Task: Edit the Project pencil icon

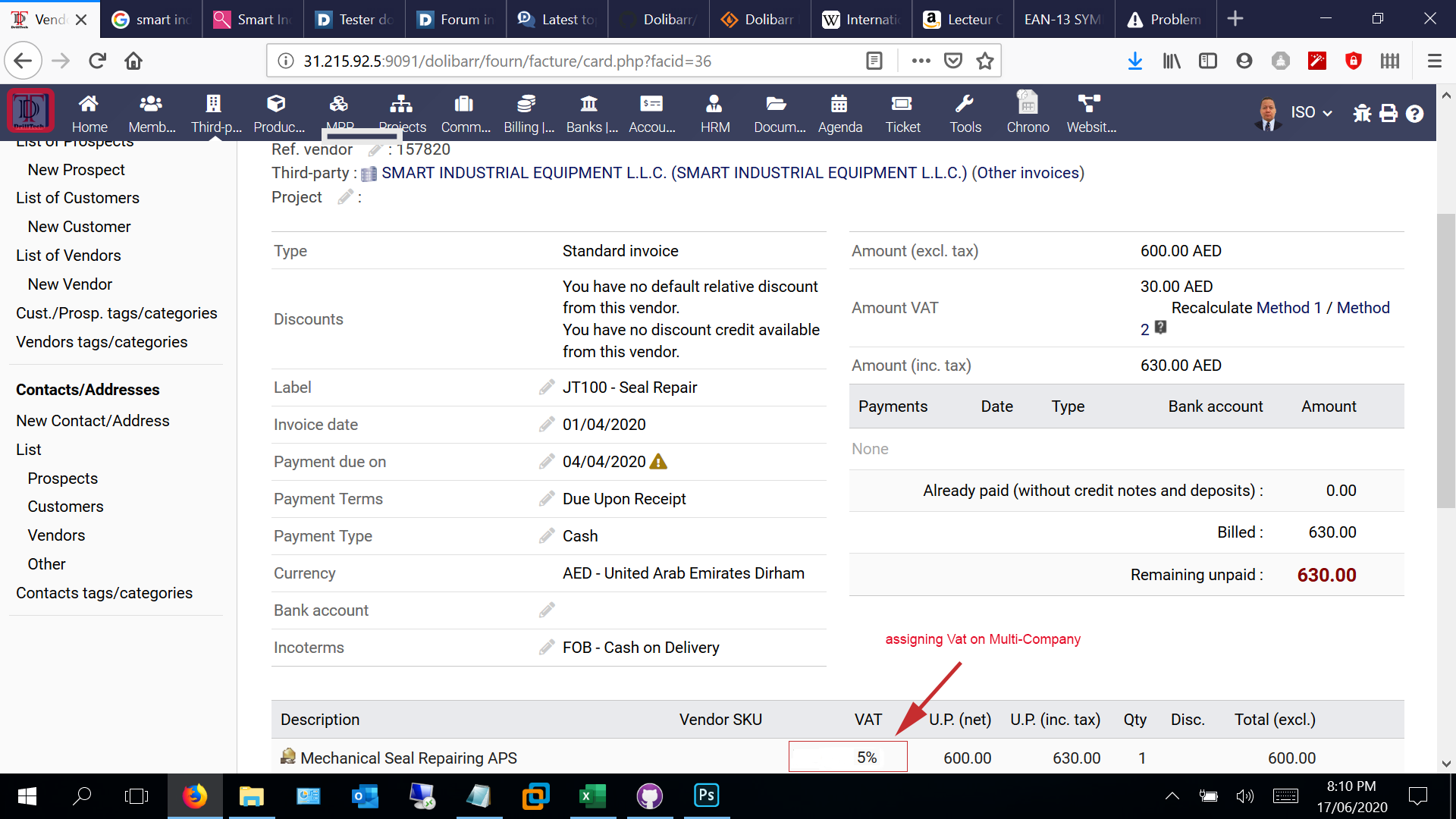Action: [x=346, y=197]
